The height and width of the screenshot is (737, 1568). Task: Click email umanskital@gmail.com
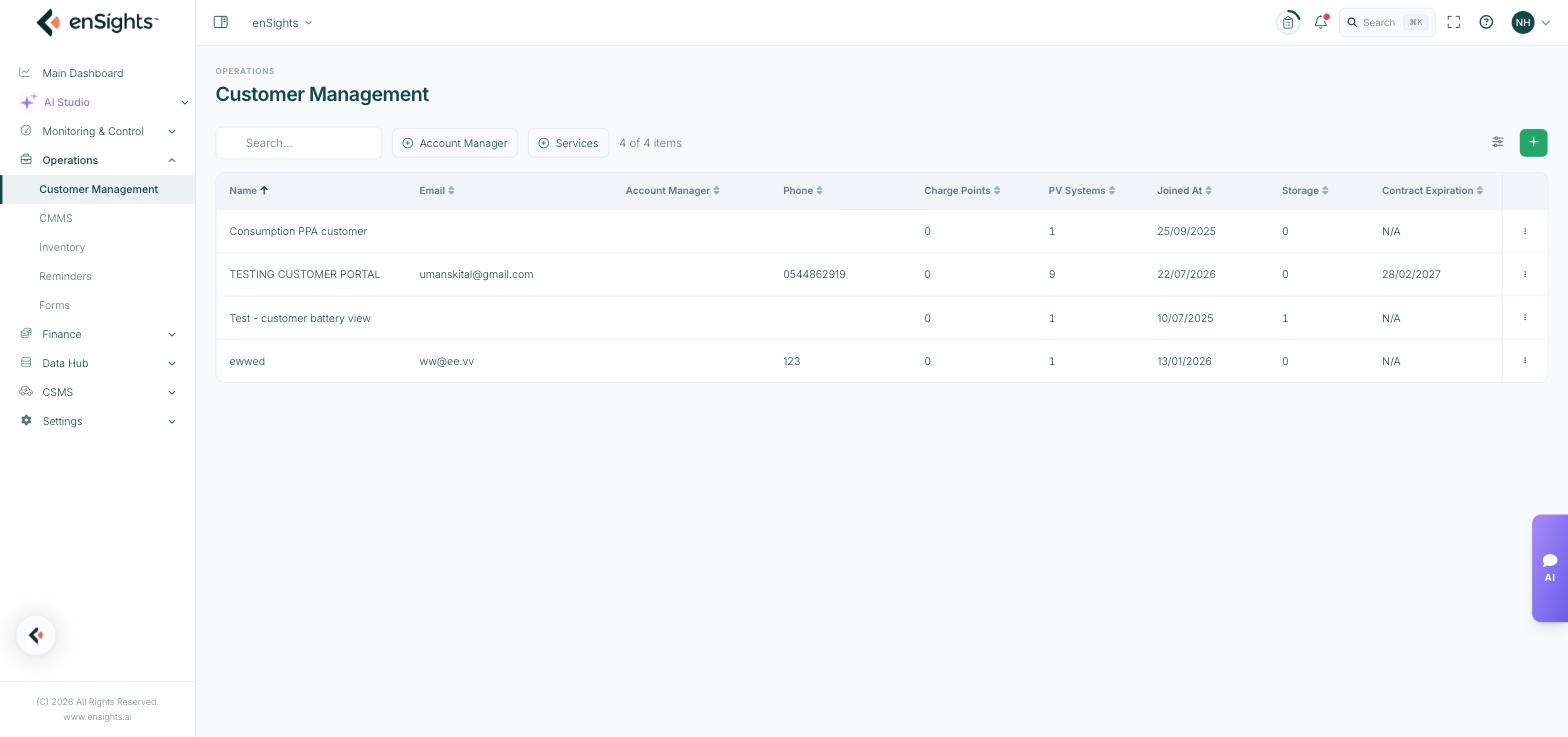[x=476, y=274]
